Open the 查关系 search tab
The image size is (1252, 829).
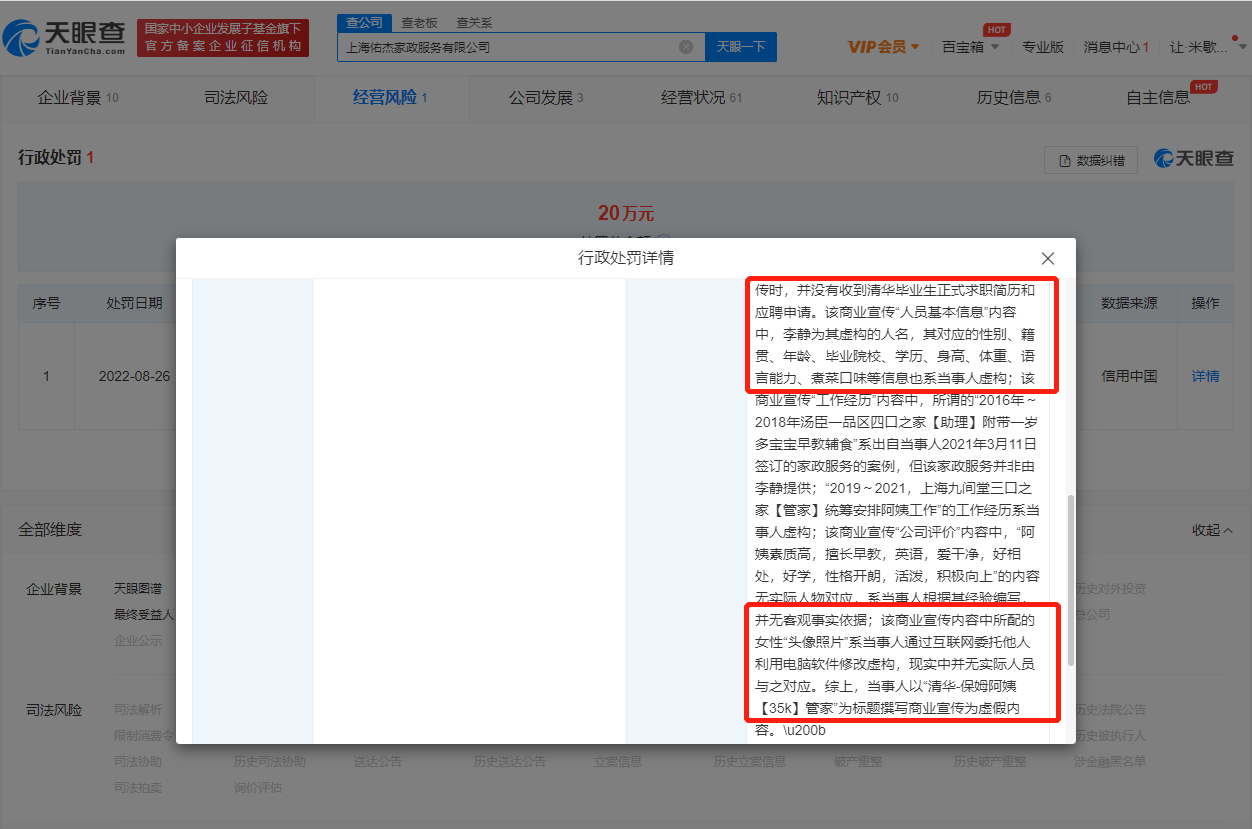point(473,21)
